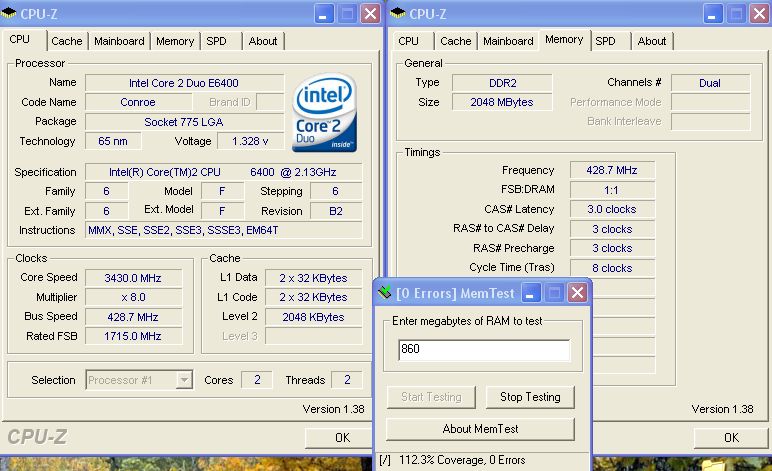Open the Processor #1 selection dropdown
The height and width of the screenshot is (471, 772).
[184, 380]
